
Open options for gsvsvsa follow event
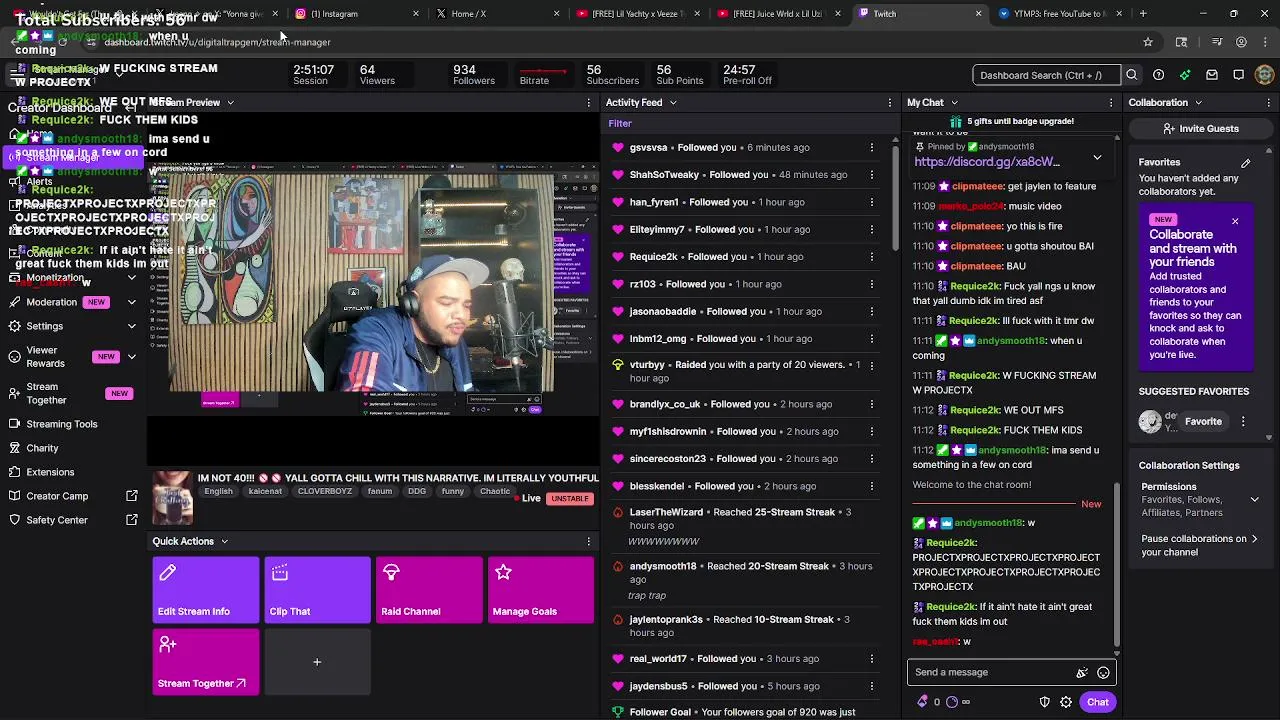872,147
